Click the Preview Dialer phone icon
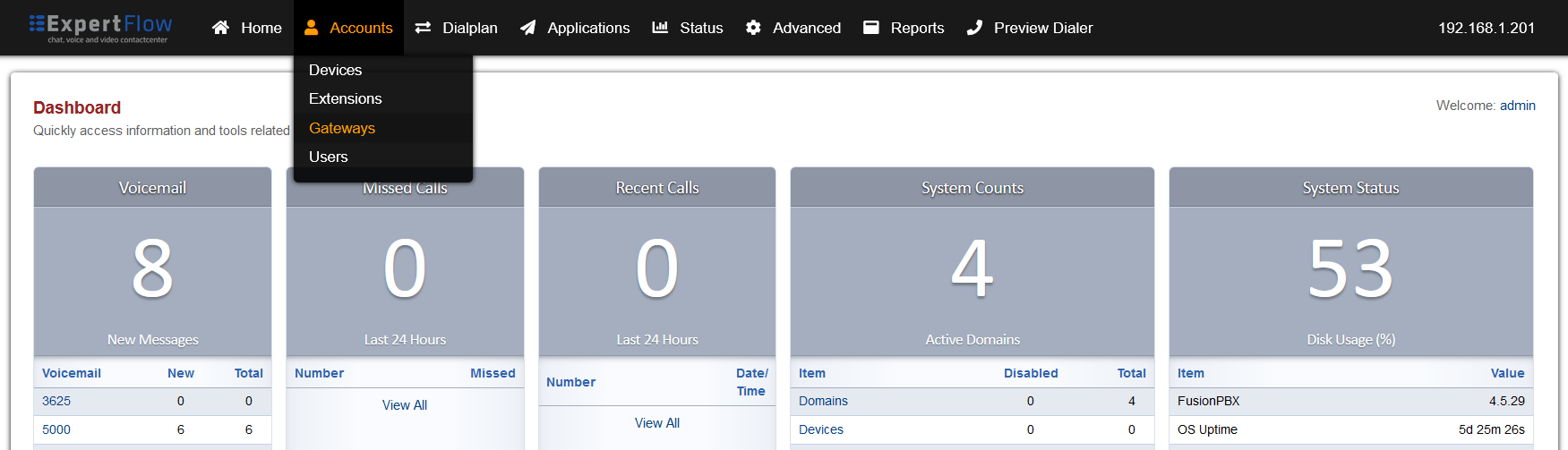 [x=974, y=28]
